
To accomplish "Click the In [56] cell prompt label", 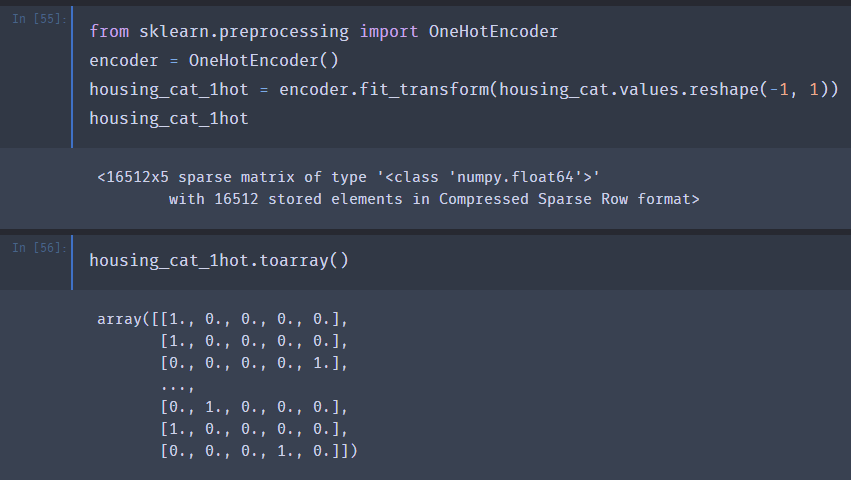I will click(39, 248).
